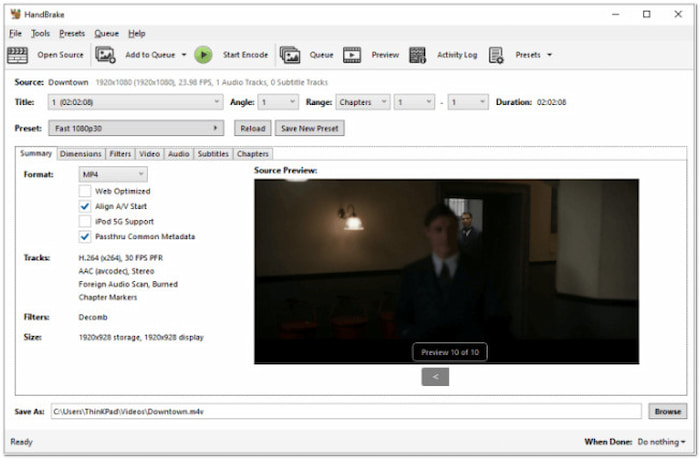Open the Tools menu
Screen dimensions: 700x459
tap(40, 33)
